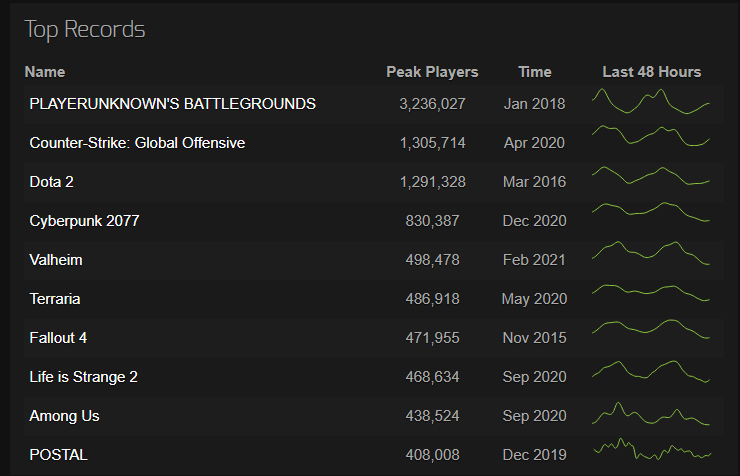Click the Top Records heading
The image size is (740, 476).
[84, 29]
